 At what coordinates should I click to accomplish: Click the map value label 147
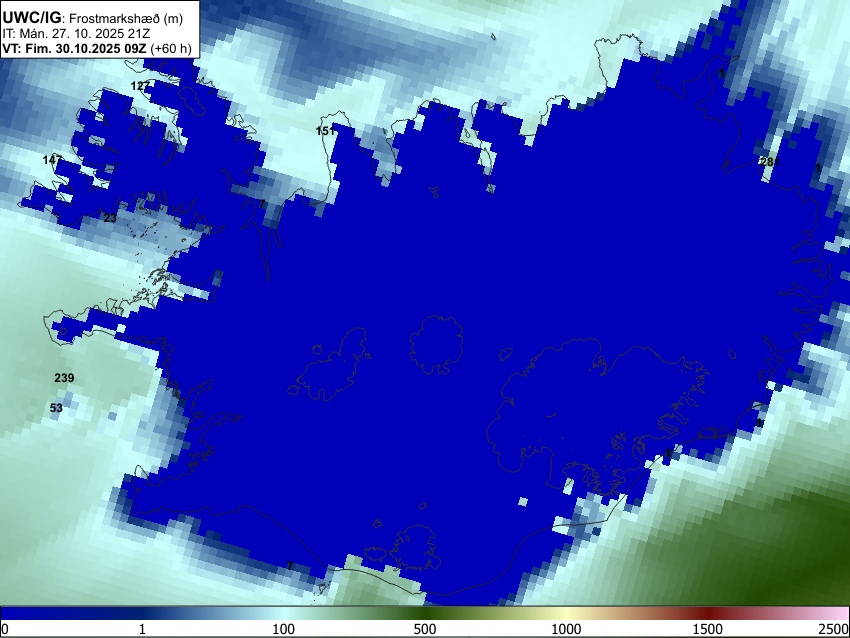[x=53, y=160]
